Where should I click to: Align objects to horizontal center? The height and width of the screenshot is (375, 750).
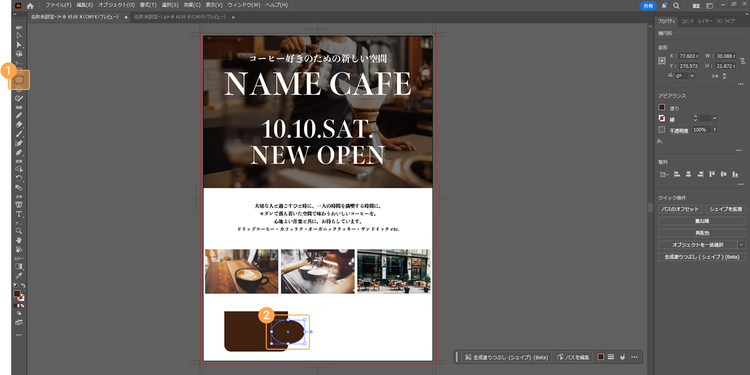[689, 174]
